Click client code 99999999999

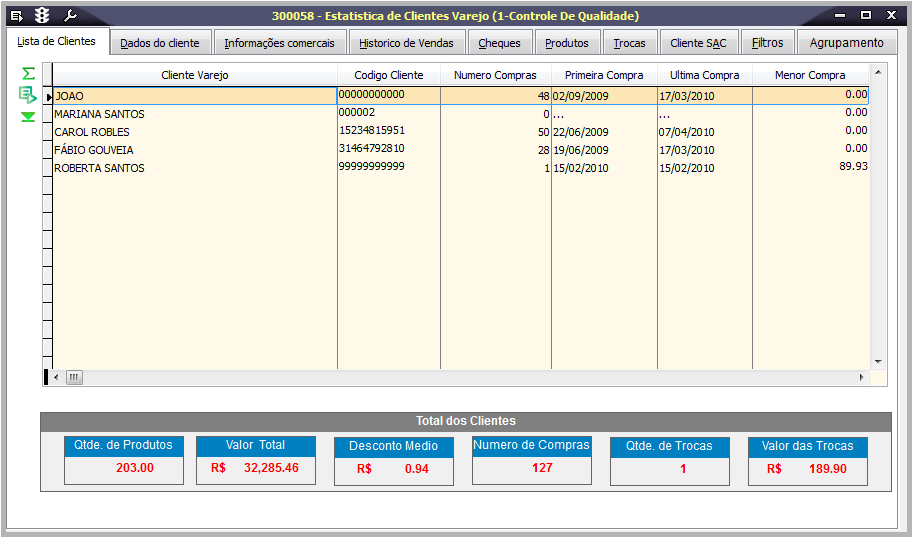(372, 166)
